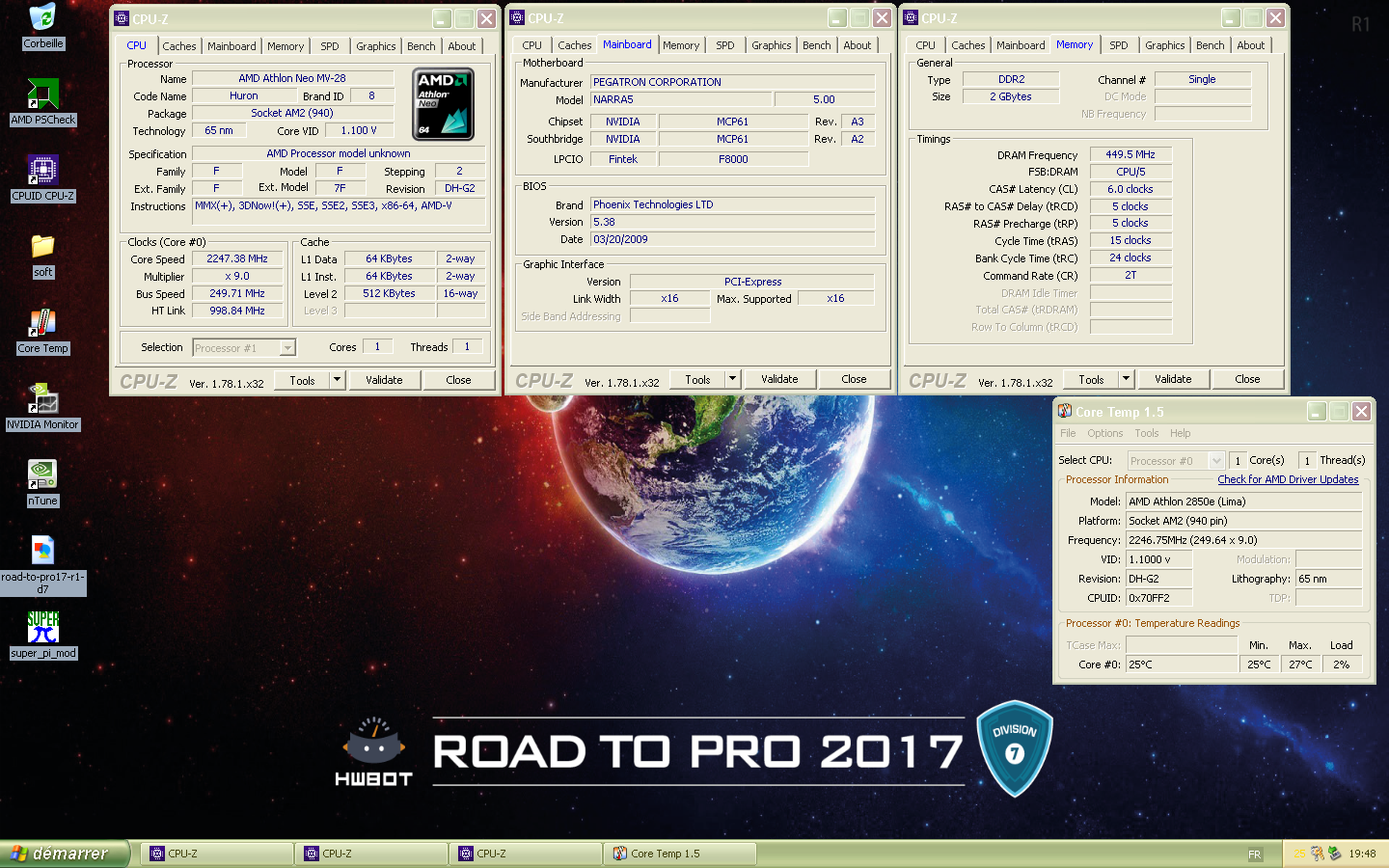Launch super_pi_mod desktop shortcut
This screenshot has width=1389, height=868.
click(42, 636)
